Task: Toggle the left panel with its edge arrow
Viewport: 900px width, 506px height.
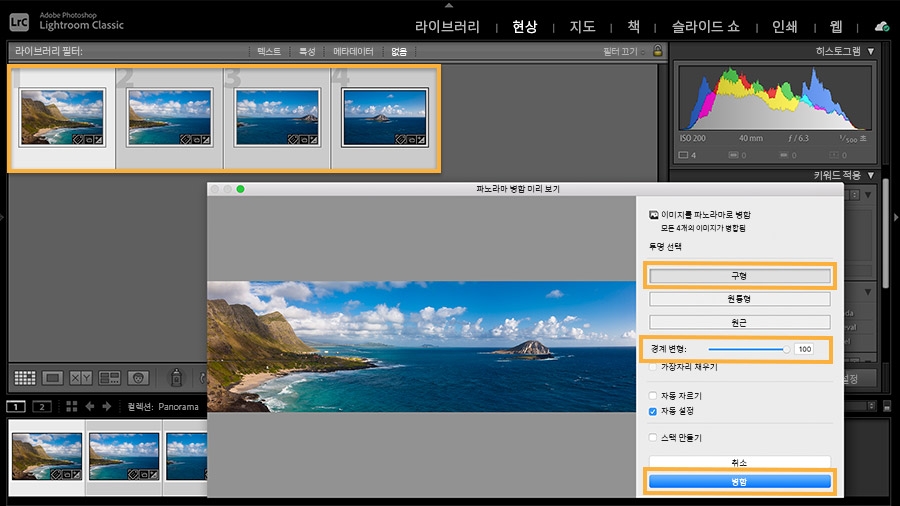Action: [x=2, y=217]
